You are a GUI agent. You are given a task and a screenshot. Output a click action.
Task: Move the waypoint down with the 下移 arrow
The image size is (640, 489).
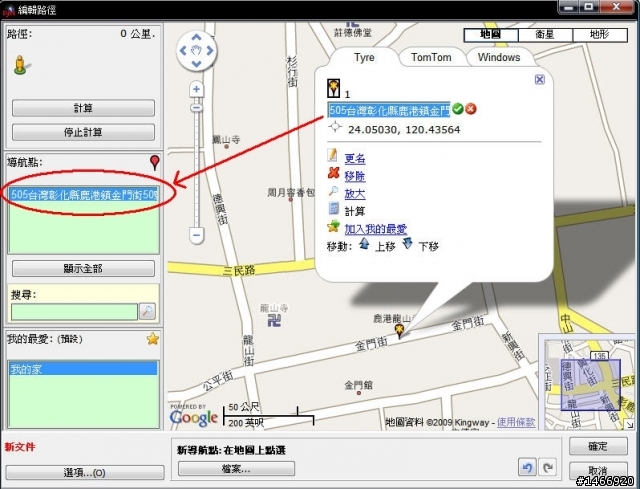click(407, 244)
